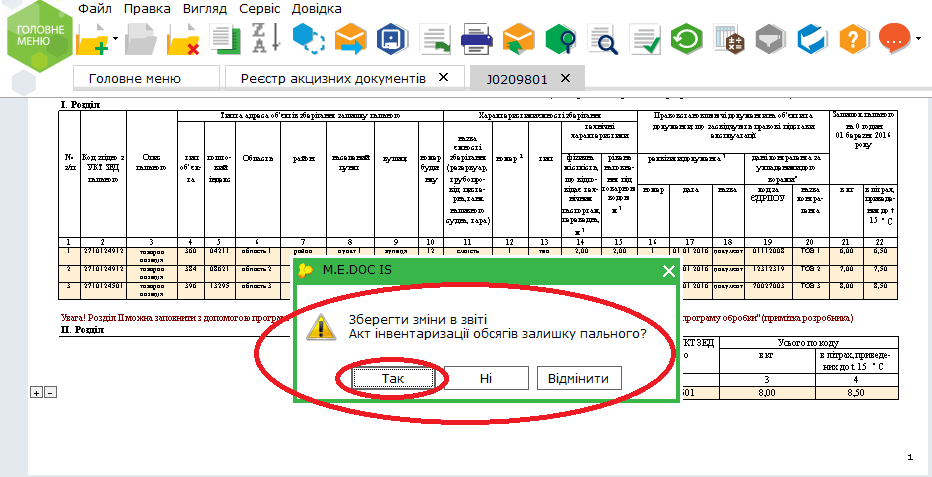932x477 pixels.
Task: Close the J0209801 tab
Action: [x=565, y=78]
